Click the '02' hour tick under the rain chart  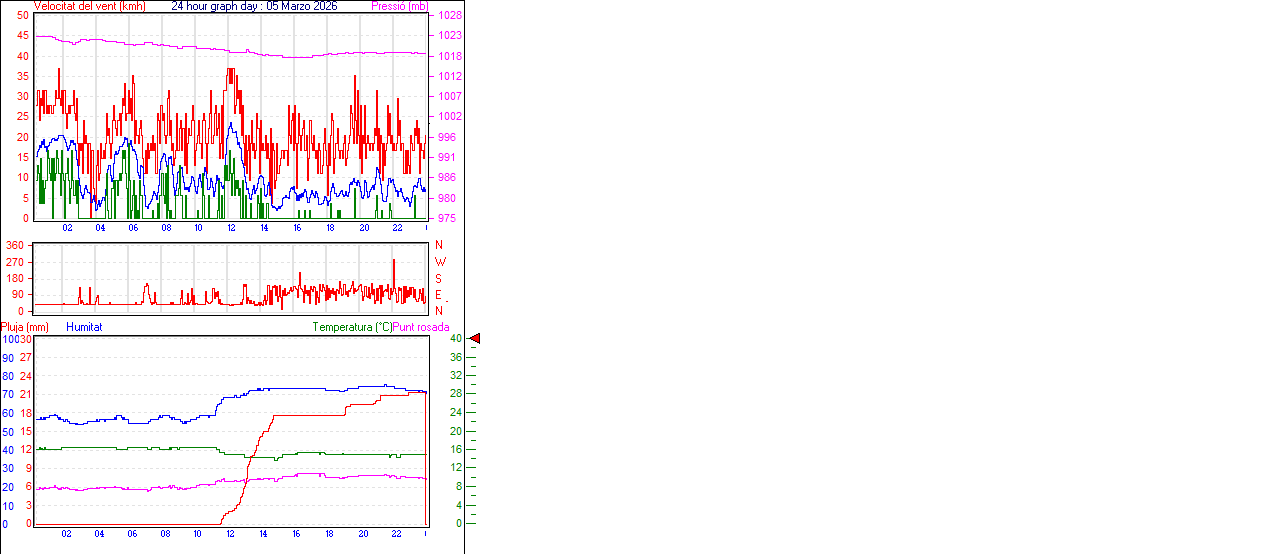coord(67,534)
